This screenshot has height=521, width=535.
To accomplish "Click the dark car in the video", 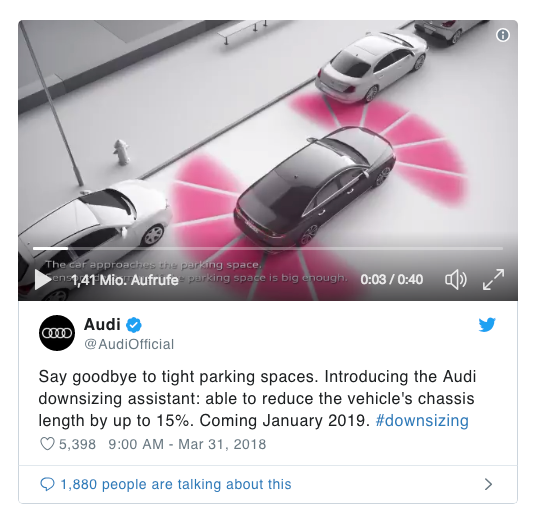I will (314, 188).
